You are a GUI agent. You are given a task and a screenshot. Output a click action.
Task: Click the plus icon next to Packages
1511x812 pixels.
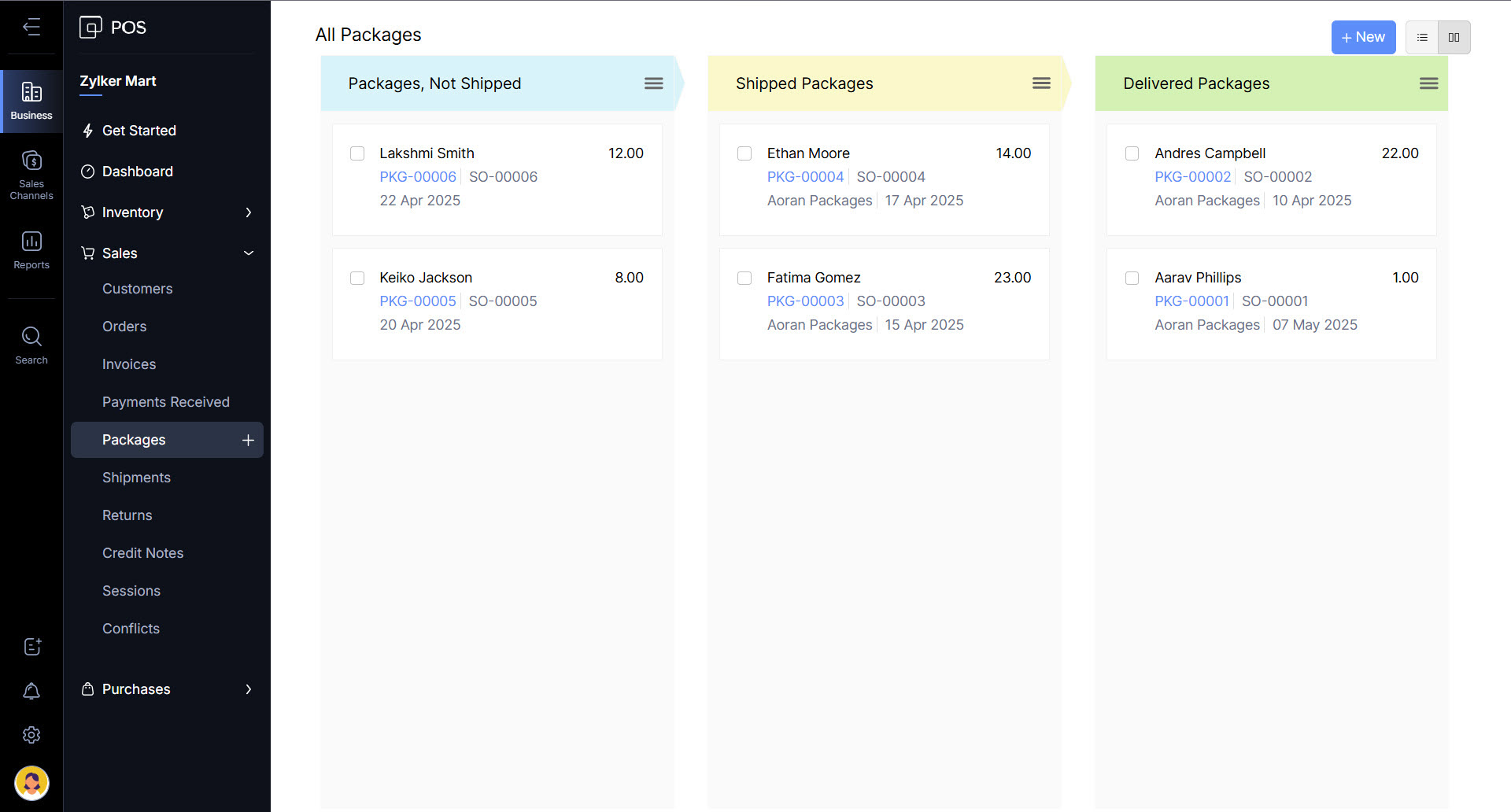point(248,440)
